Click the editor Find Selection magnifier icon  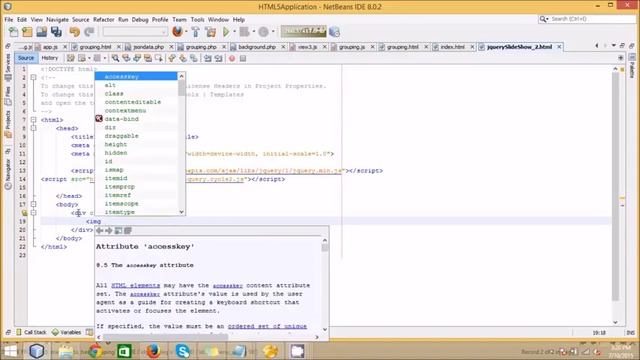[x=116, y=58]
